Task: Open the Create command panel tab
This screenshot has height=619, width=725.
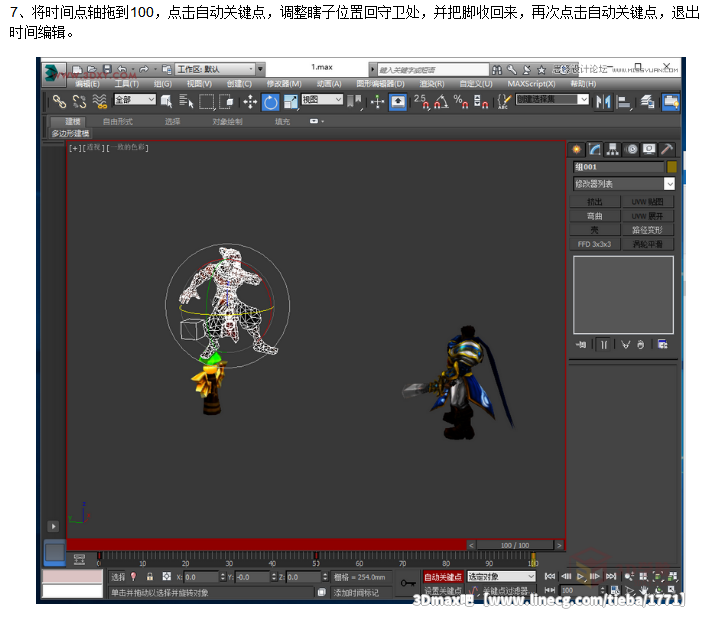Action: [577, 149]
